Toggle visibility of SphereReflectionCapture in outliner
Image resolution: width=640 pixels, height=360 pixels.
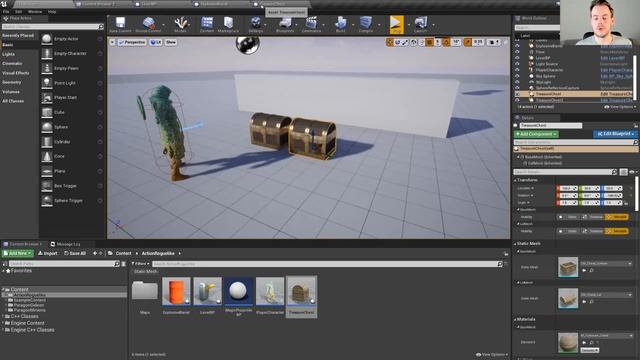point(518,88)
